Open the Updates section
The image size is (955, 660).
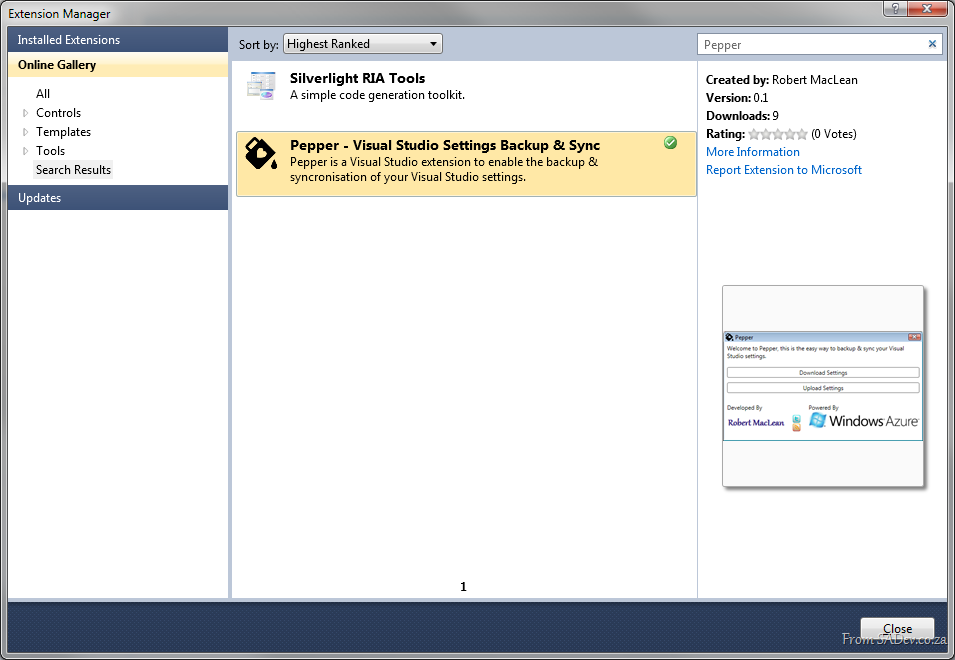click(118, 198)
